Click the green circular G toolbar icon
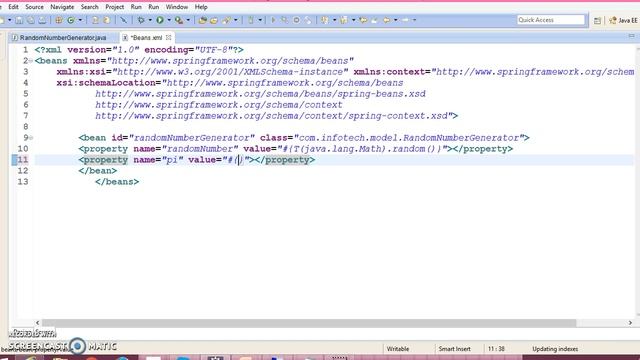 click(71, 20)
